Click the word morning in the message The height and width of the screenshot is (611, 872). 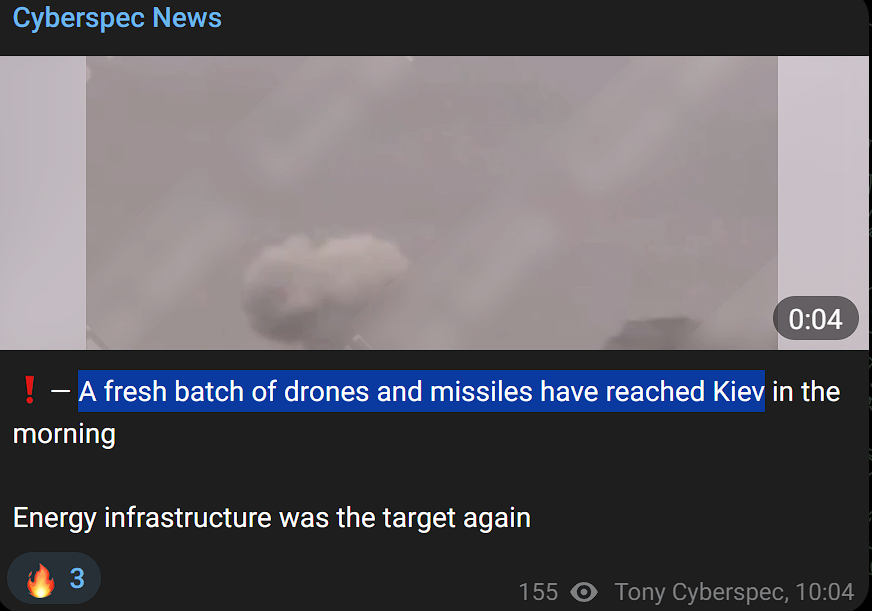[x=65, y=435]
